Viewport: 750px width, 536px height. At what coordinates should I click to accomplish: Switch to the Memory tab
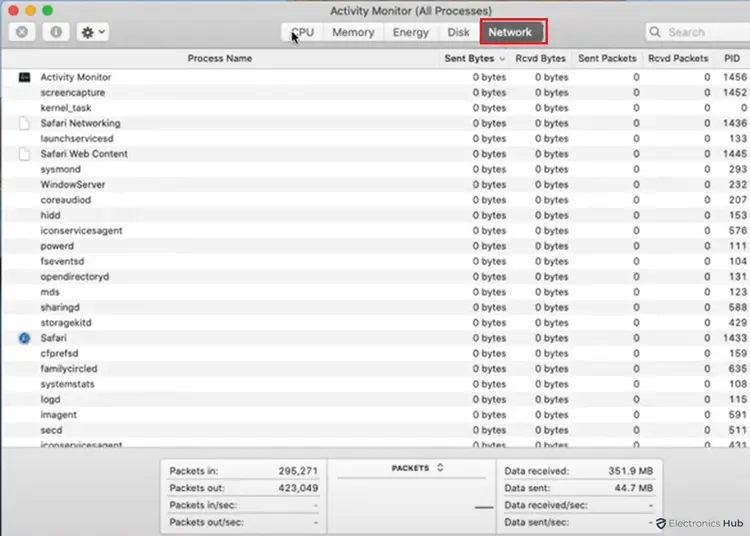[x=353, y=32]
